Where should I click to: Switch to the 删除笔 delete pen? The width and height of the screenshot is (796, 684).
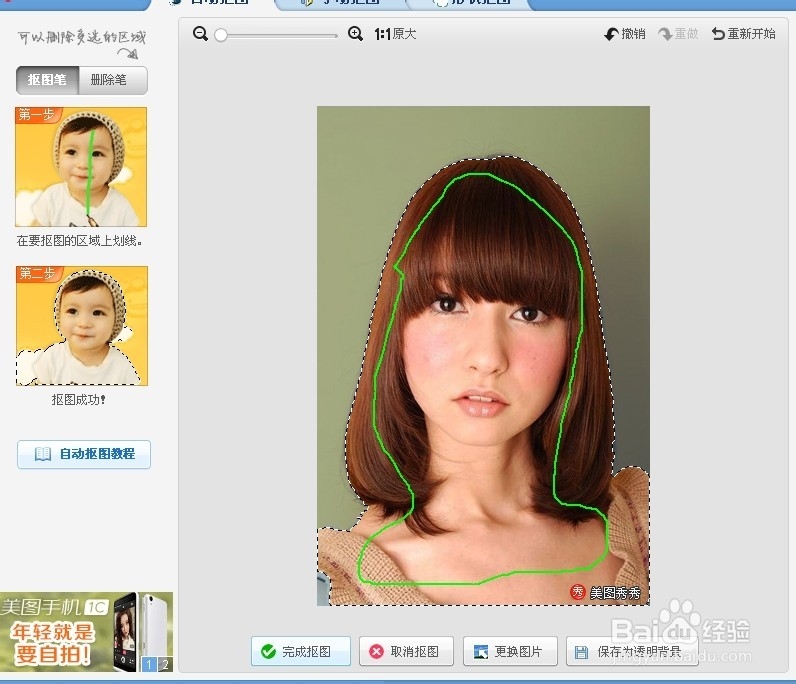pos(113,80)
